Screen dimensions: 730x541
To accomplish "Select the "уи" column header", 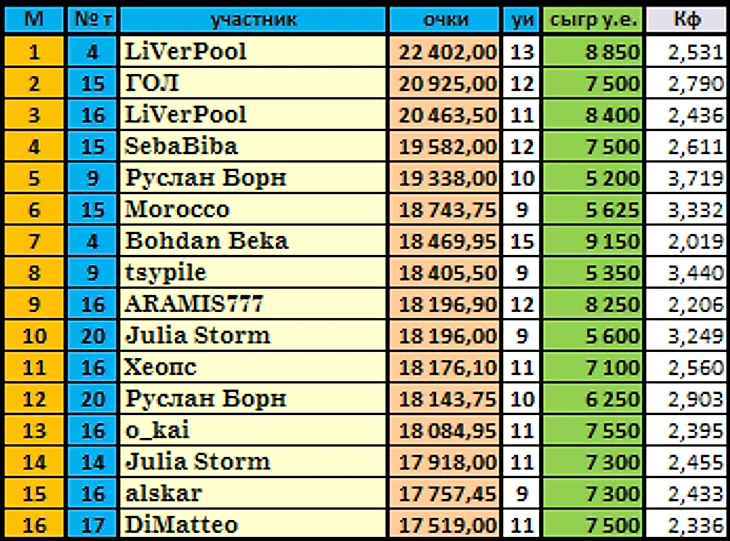I will click(x=521, y=20).
